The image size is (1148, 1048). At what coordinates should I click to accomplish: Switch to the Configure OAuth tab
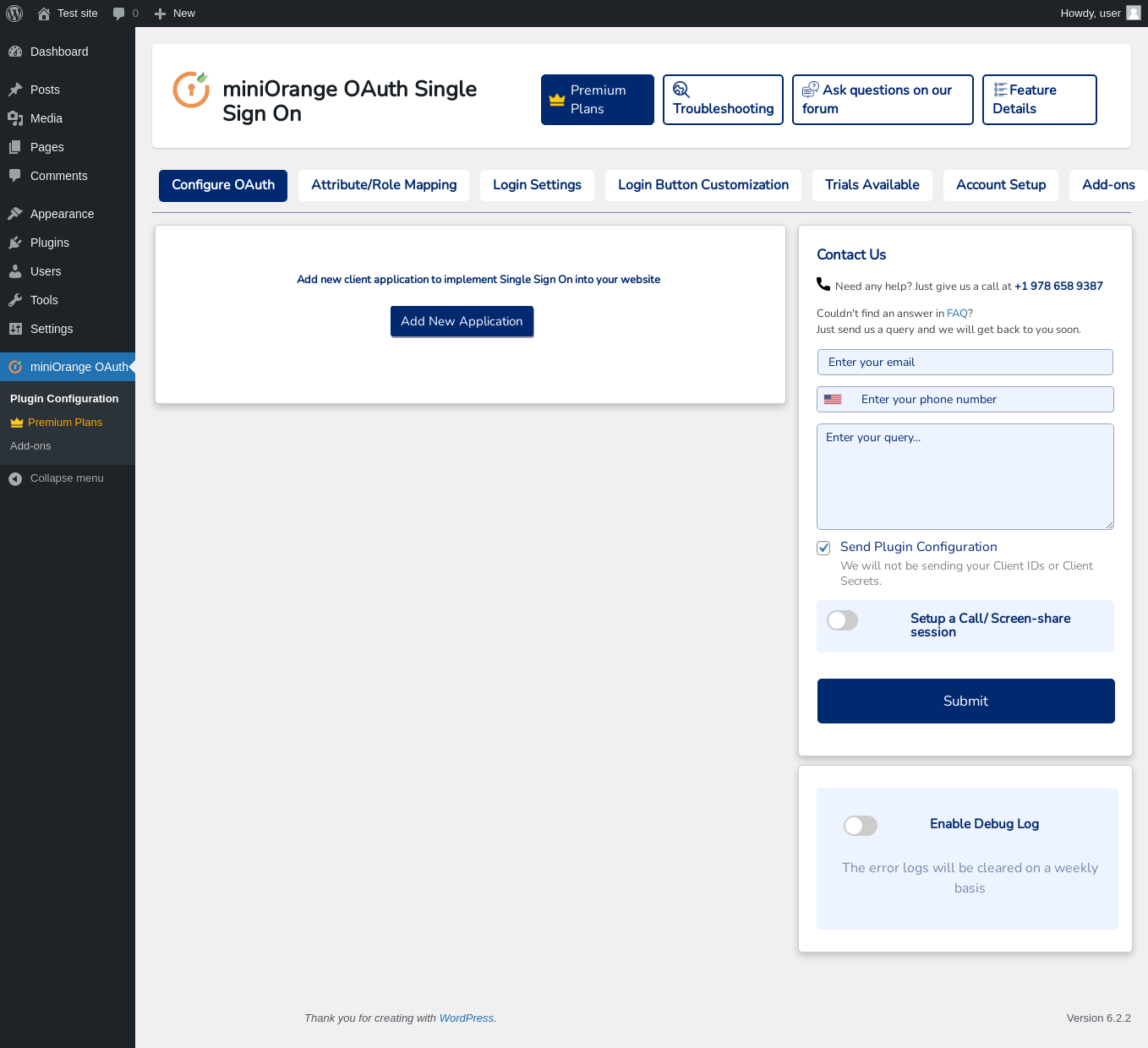click(x=223, y=185)
